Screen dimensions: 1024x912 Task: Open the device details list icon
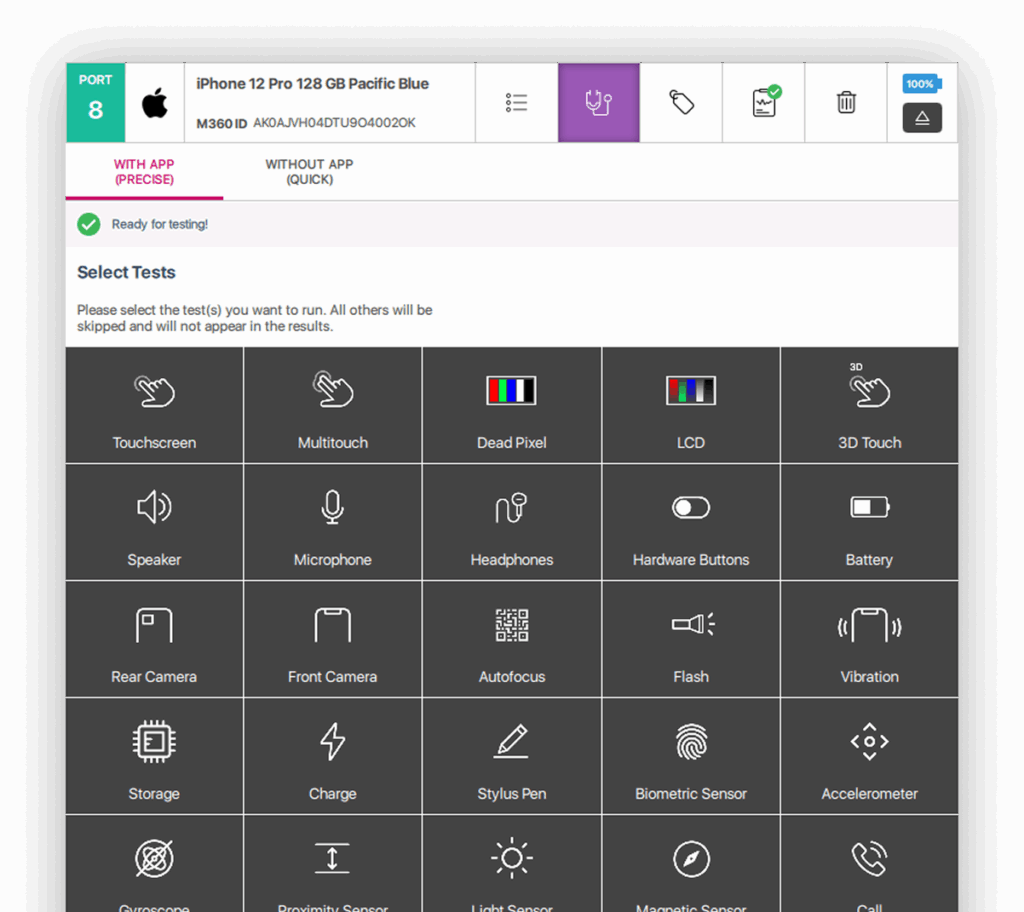[516, 103]
